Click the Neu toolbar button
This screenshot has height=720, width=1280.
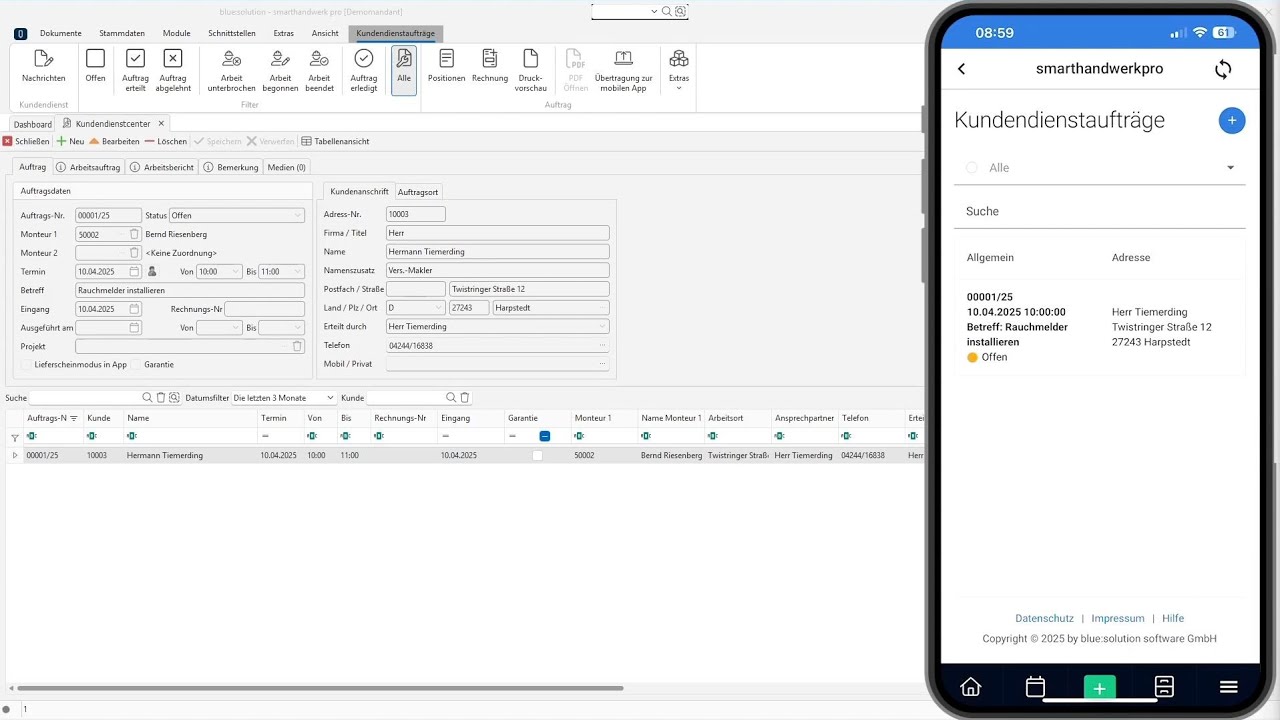tap(70, 142)
